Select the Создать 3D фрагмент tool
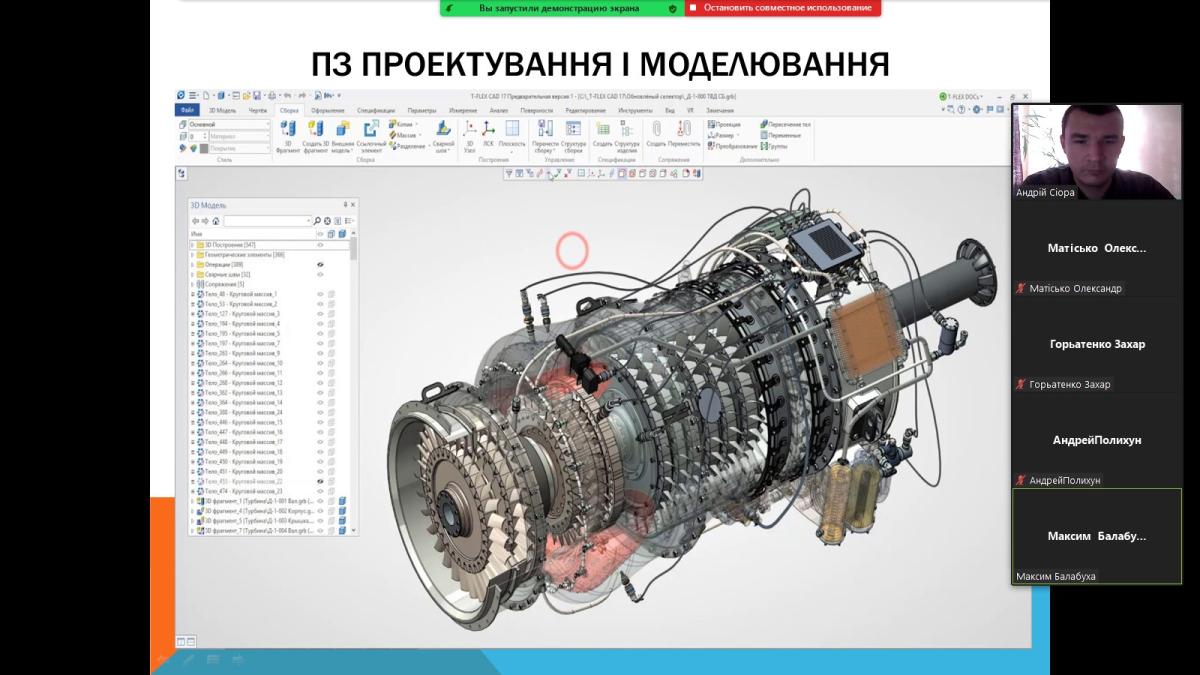The width and height of the screenshot is (1200, 675). [x=316, y=129]
